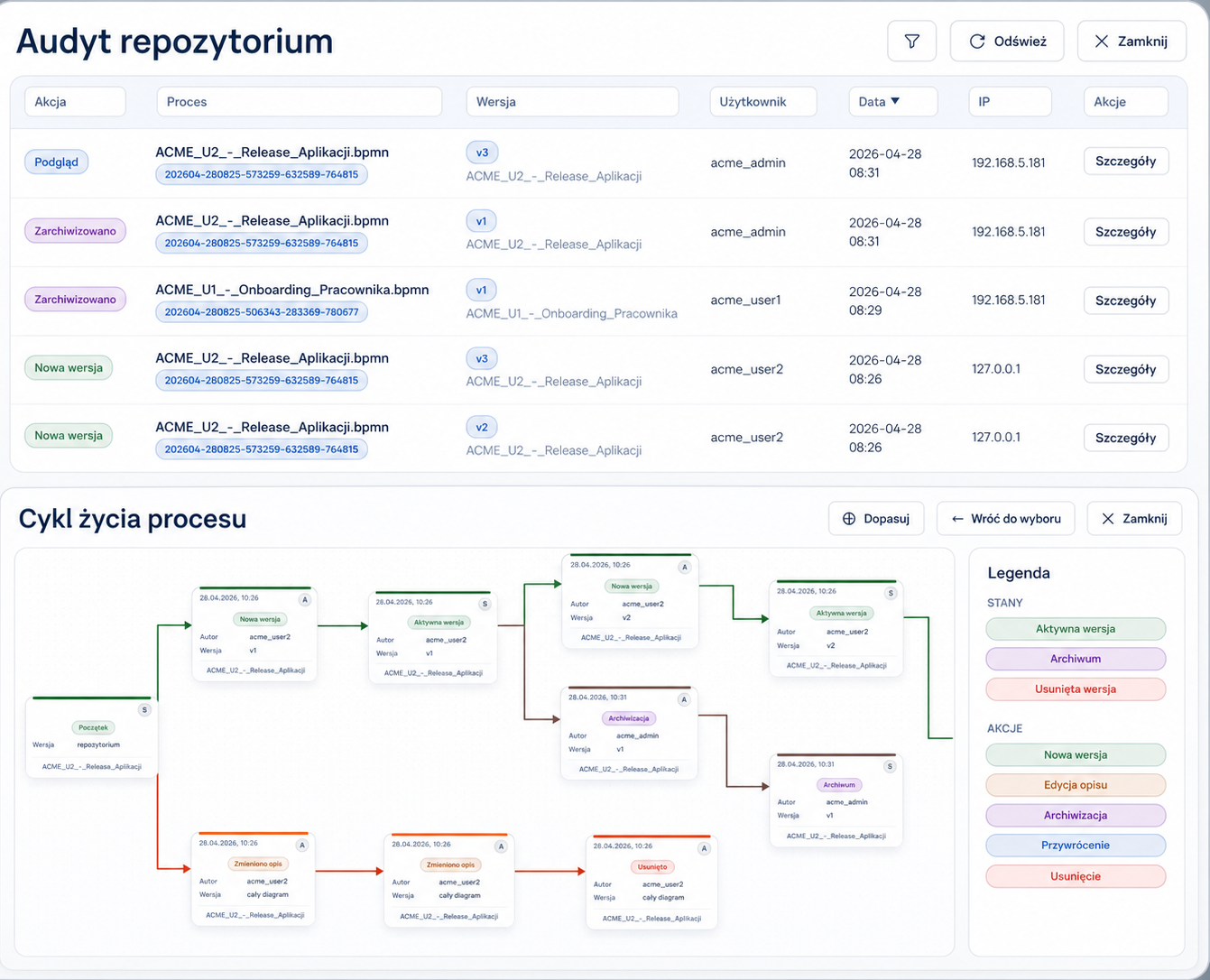Select the v3 chip in the Podgląd row
Image resolution: width=1210 pixels, height=980 pixels.
click(482, 153)
